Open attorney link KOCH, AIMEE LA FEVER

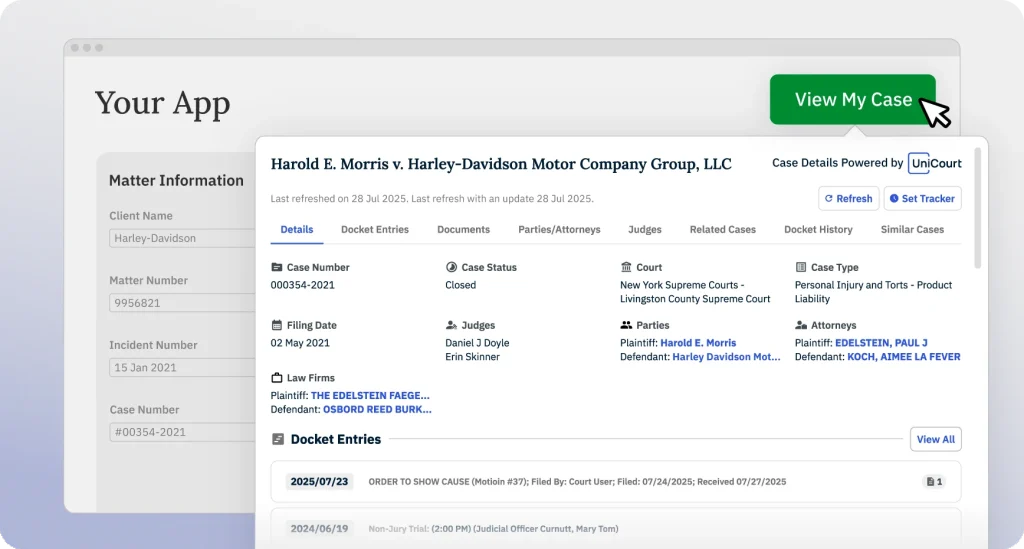(x=904, y=357)
